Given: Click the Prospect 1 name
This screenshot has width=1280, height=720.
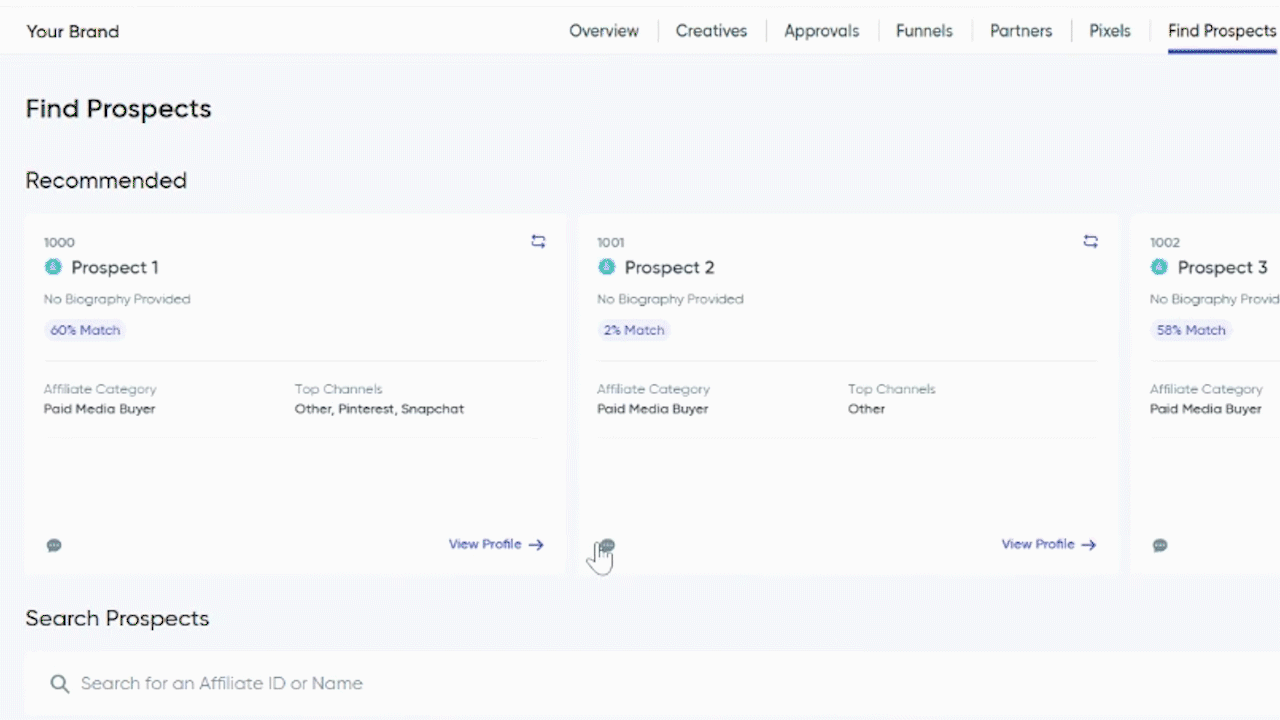Looking at the screenshot, I should point(115,267).
